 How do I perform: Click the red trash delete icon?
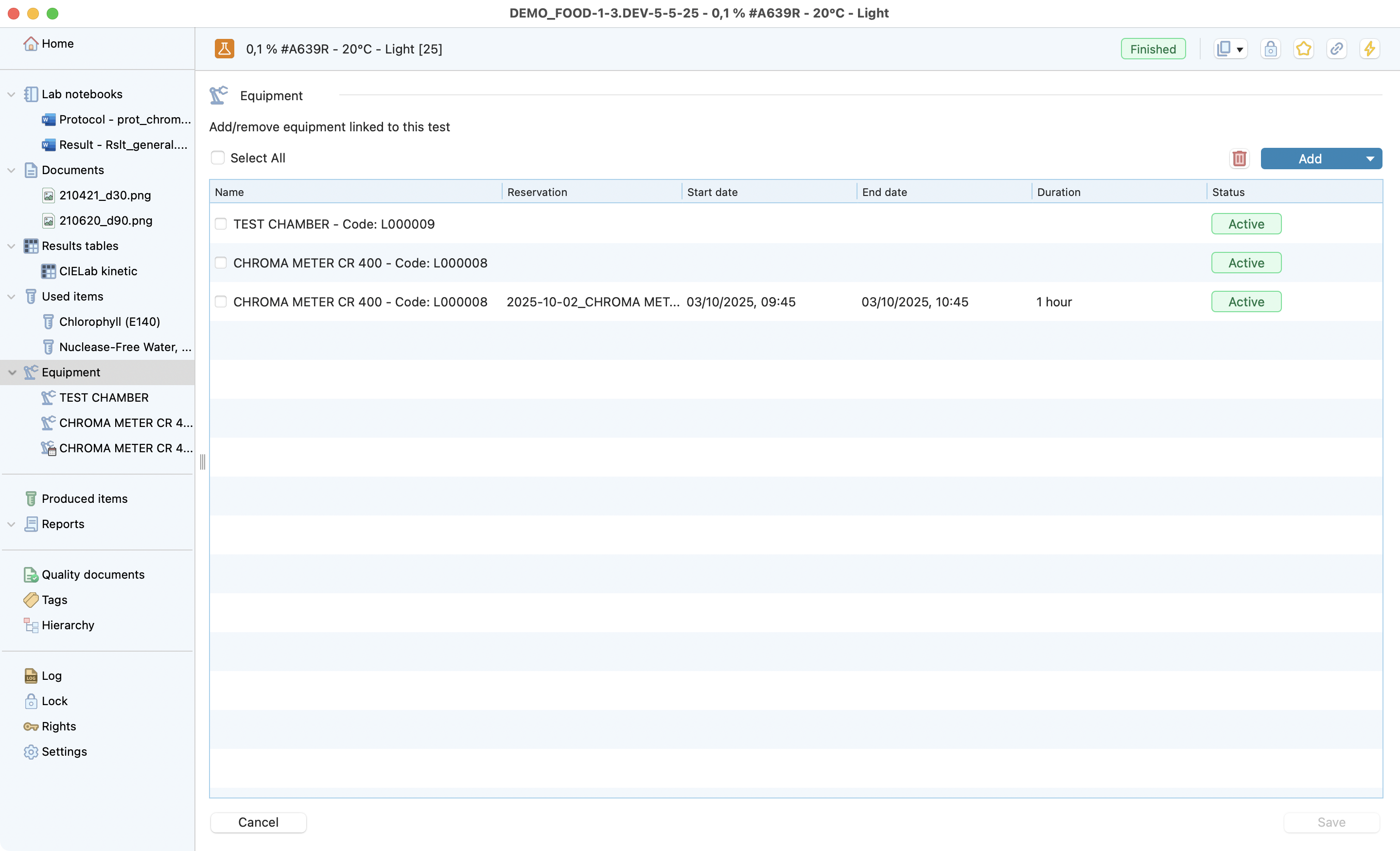pos(1239,159)
